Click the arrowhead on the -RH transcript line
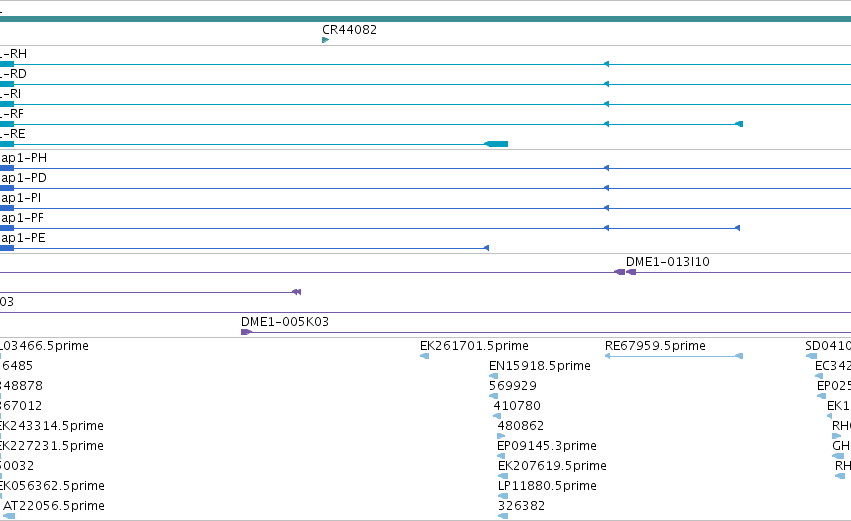The image size is (851, 521). tap(606, 64)
